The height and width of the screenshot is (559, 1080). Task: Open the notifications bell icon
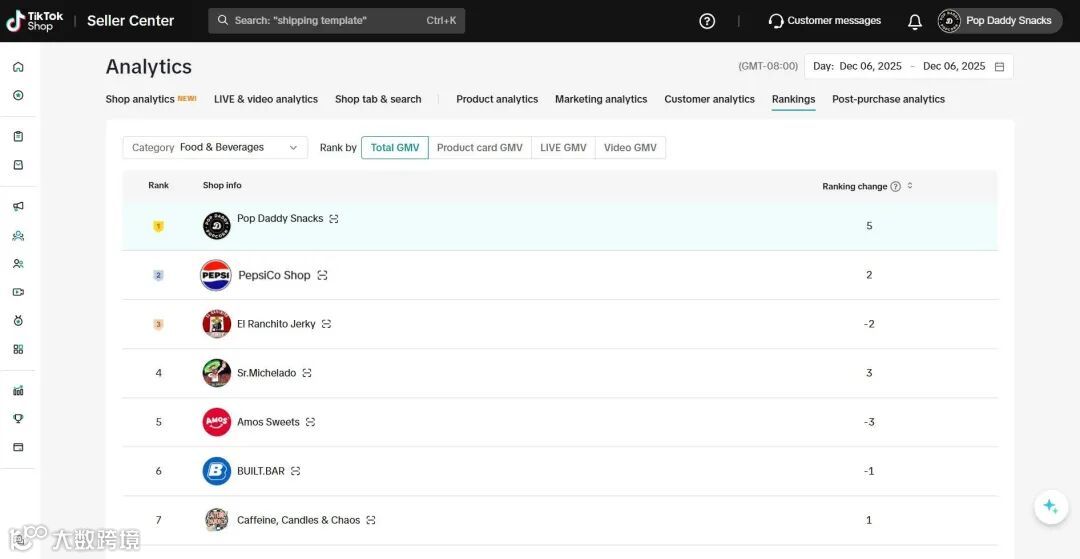click(x=915, y=21)
